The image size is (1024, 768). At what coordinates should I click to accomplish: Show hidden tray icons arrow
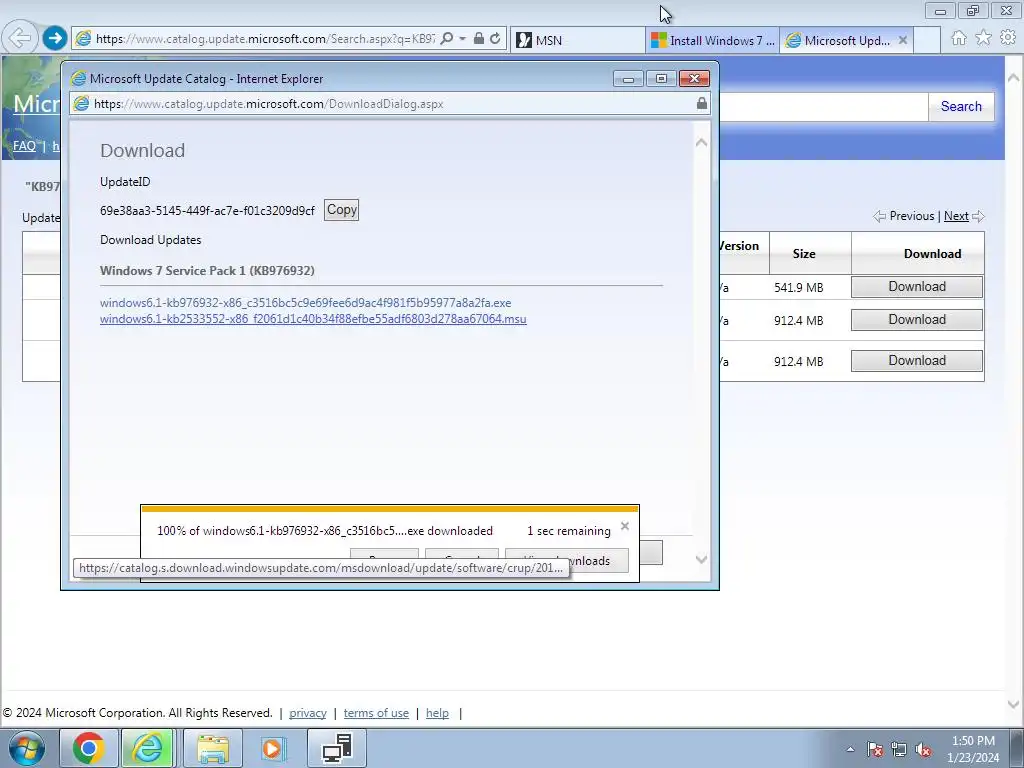[850, 749]
